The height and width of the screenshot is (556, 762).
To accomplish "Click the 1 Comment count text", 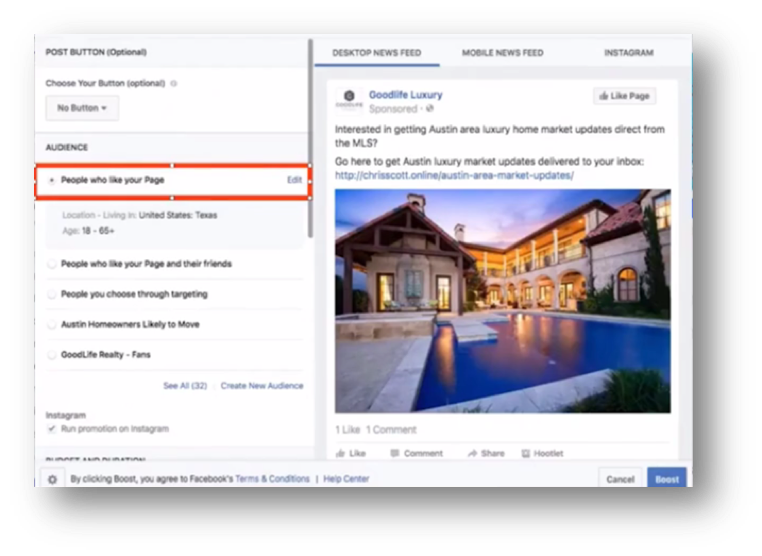I will [391, 430].
